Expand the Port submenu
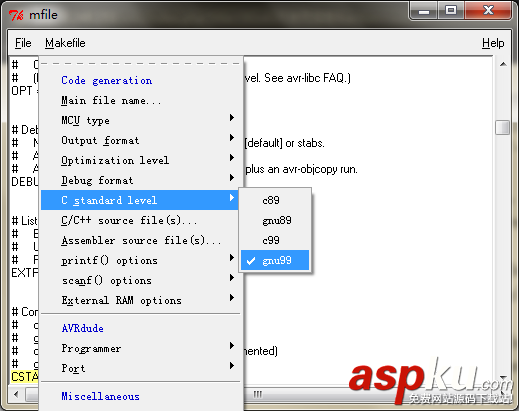The height and width of the screenshot is (411, 519). 140,368
